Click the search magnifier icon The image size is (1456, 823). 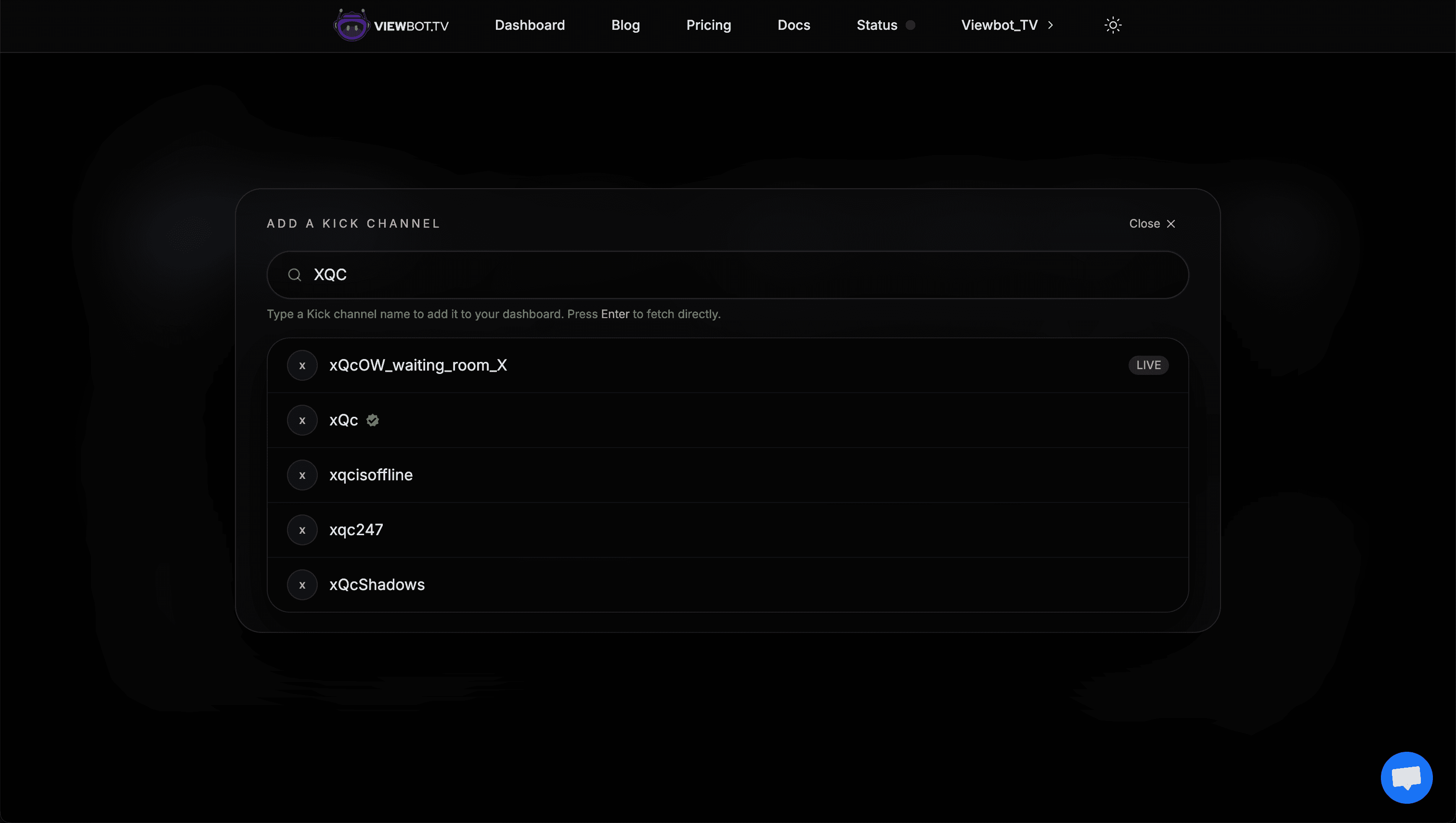(295, 275)
